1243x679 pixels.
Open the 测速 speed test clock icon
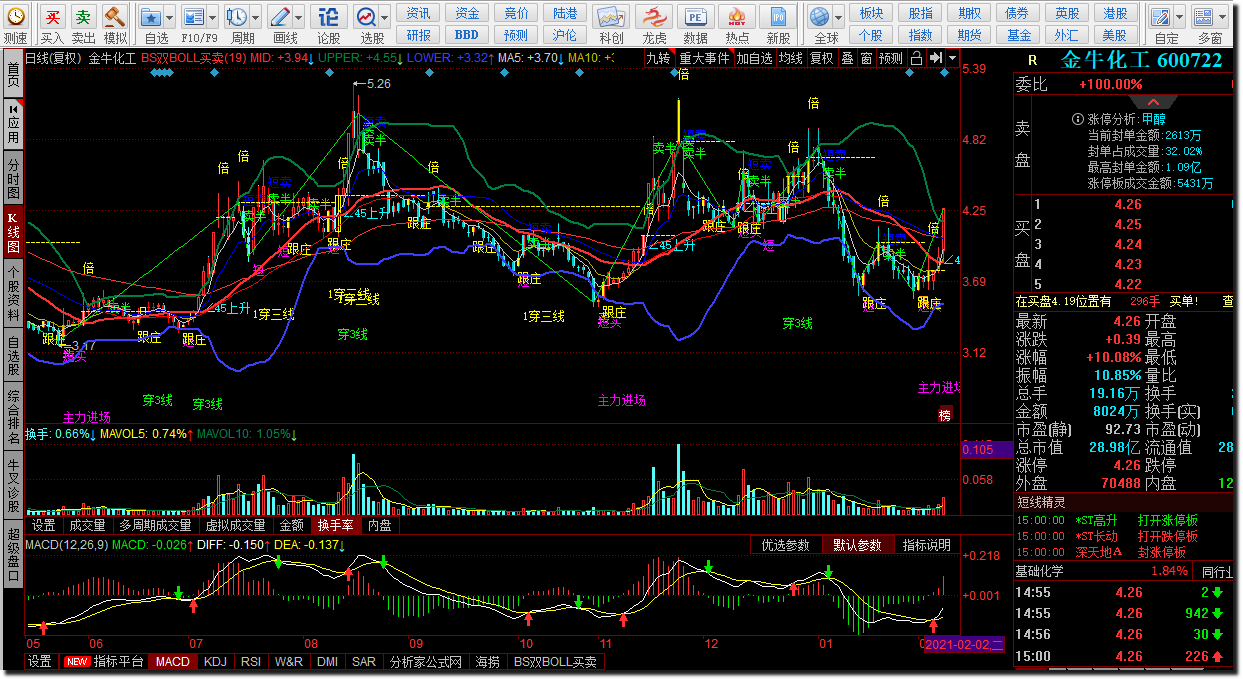click(15, 16)
